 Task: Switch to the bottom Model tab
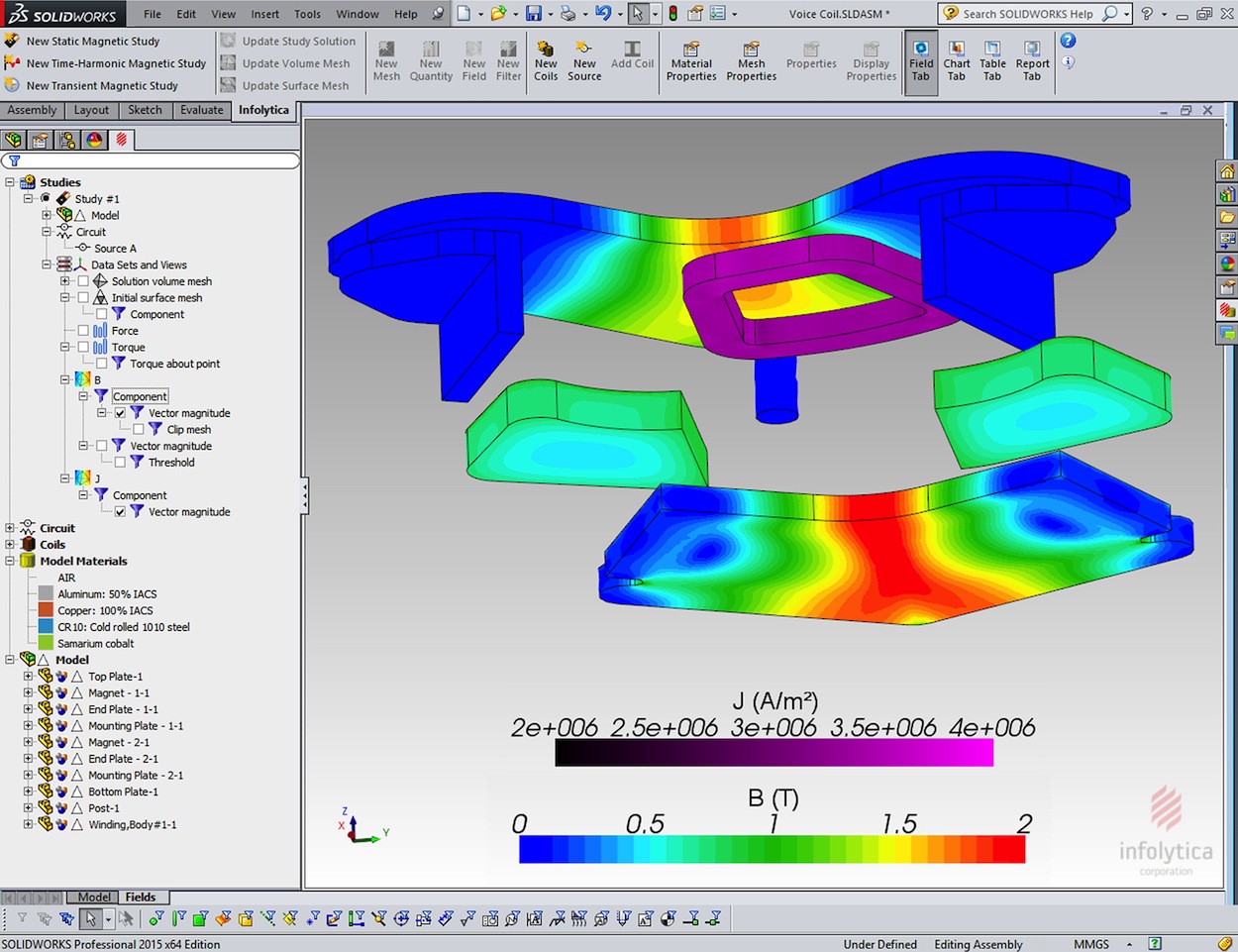pyautogui.click(x=94, y=897)
